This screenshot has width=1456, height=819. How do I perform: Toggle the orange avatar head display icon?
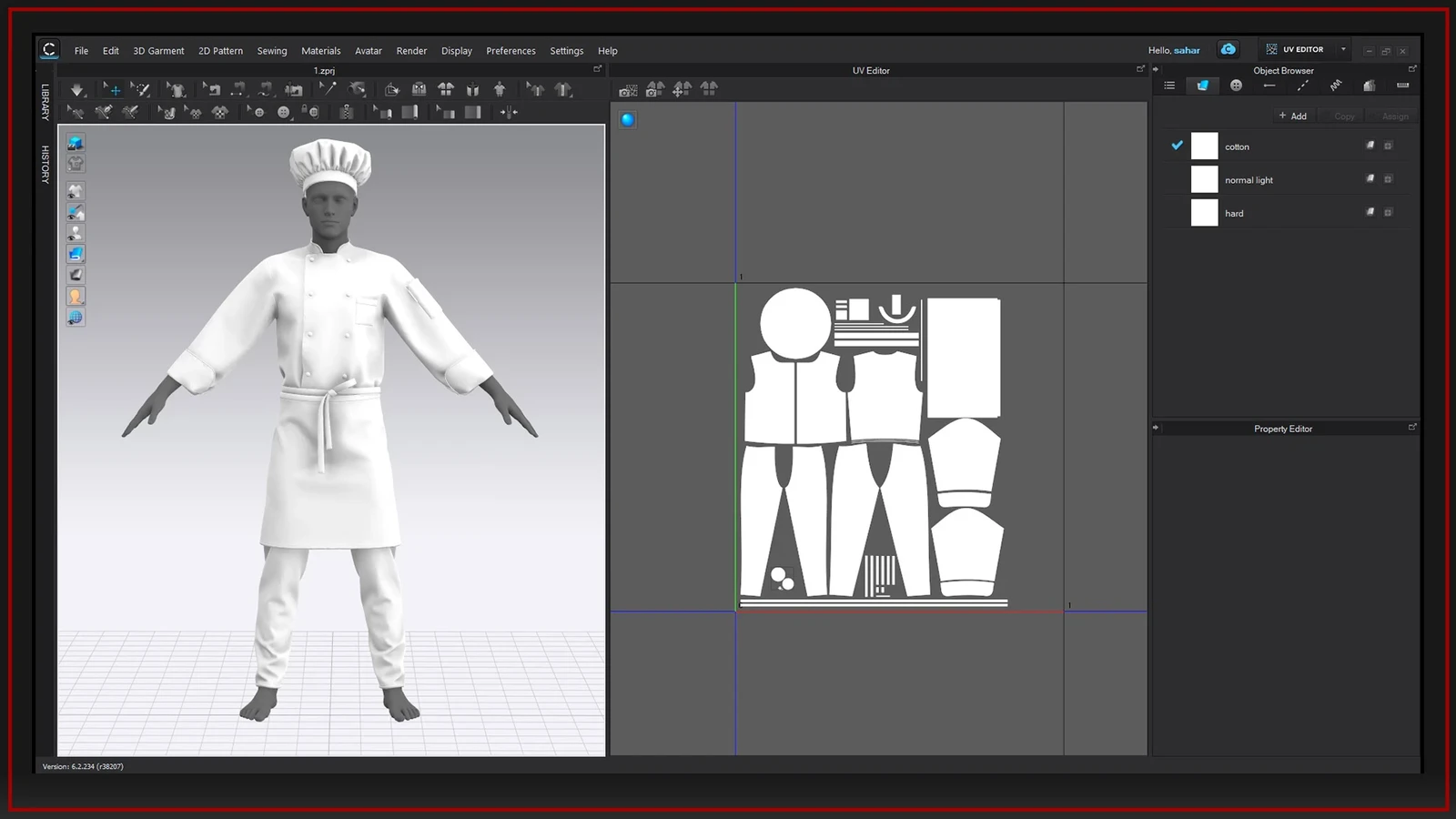(76, 297)
